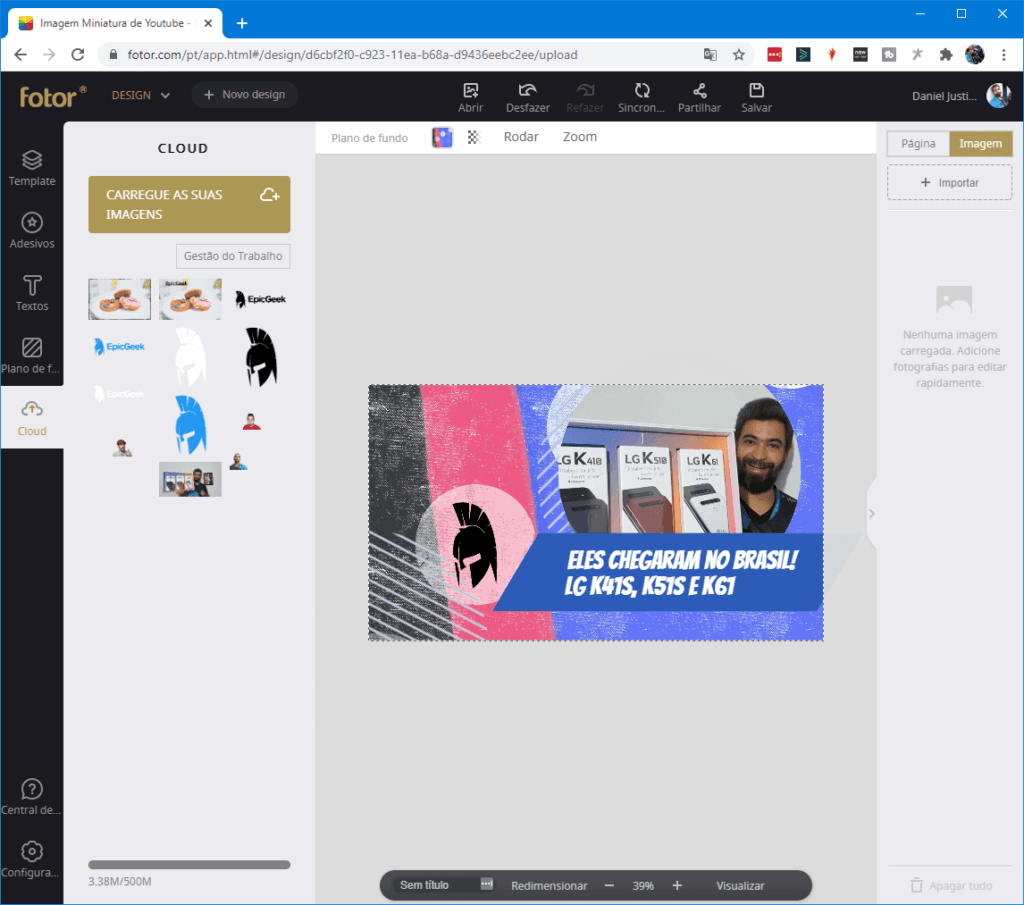Click the Importar button
This screenshot has height=905, width=1024.
949,183
